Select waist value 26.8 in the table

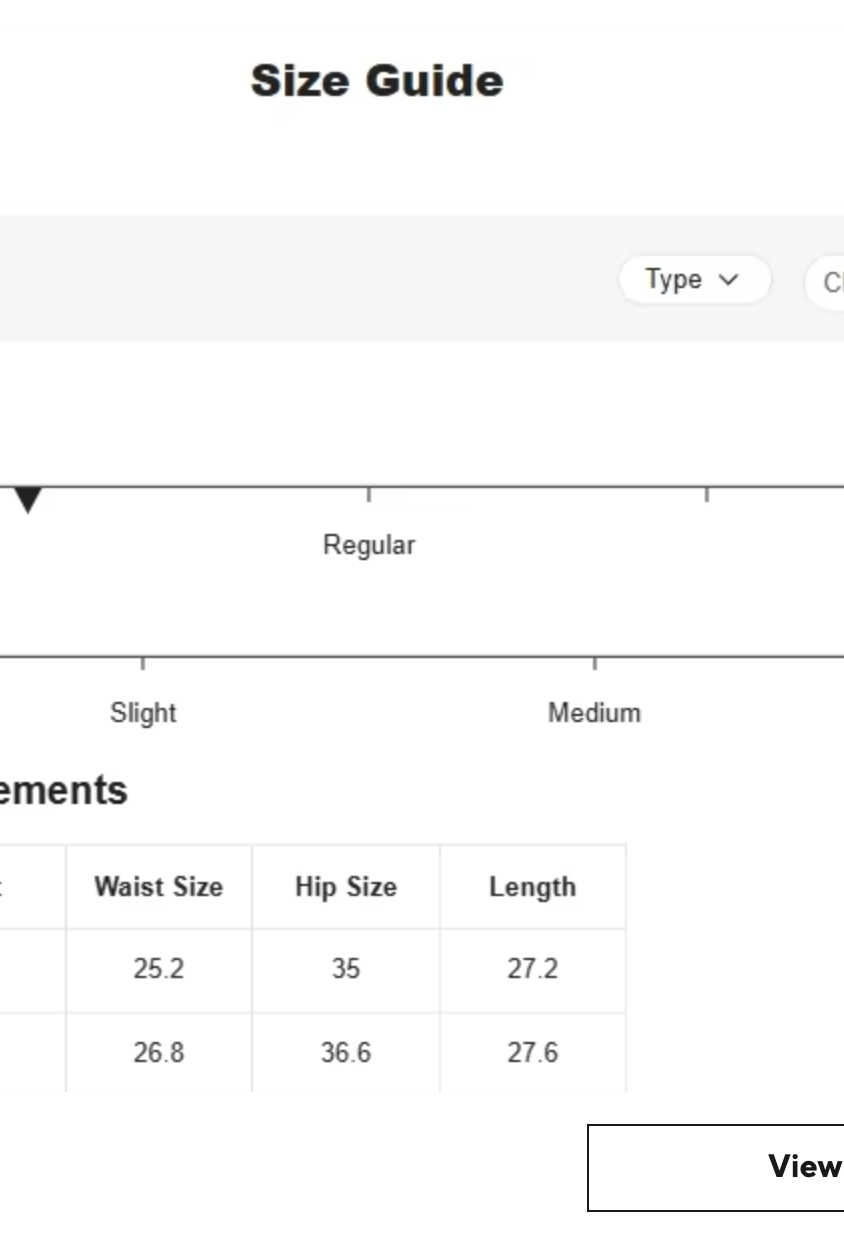158,1053
